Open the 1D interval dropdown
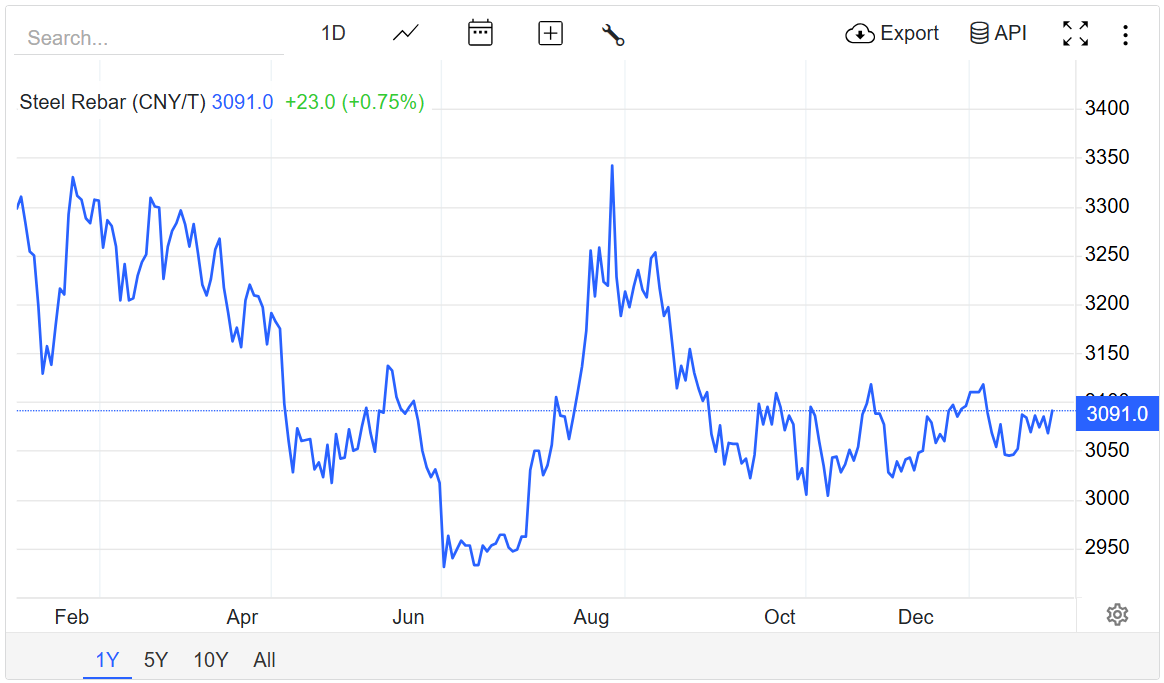The image size is (1164, 683). 333,34
